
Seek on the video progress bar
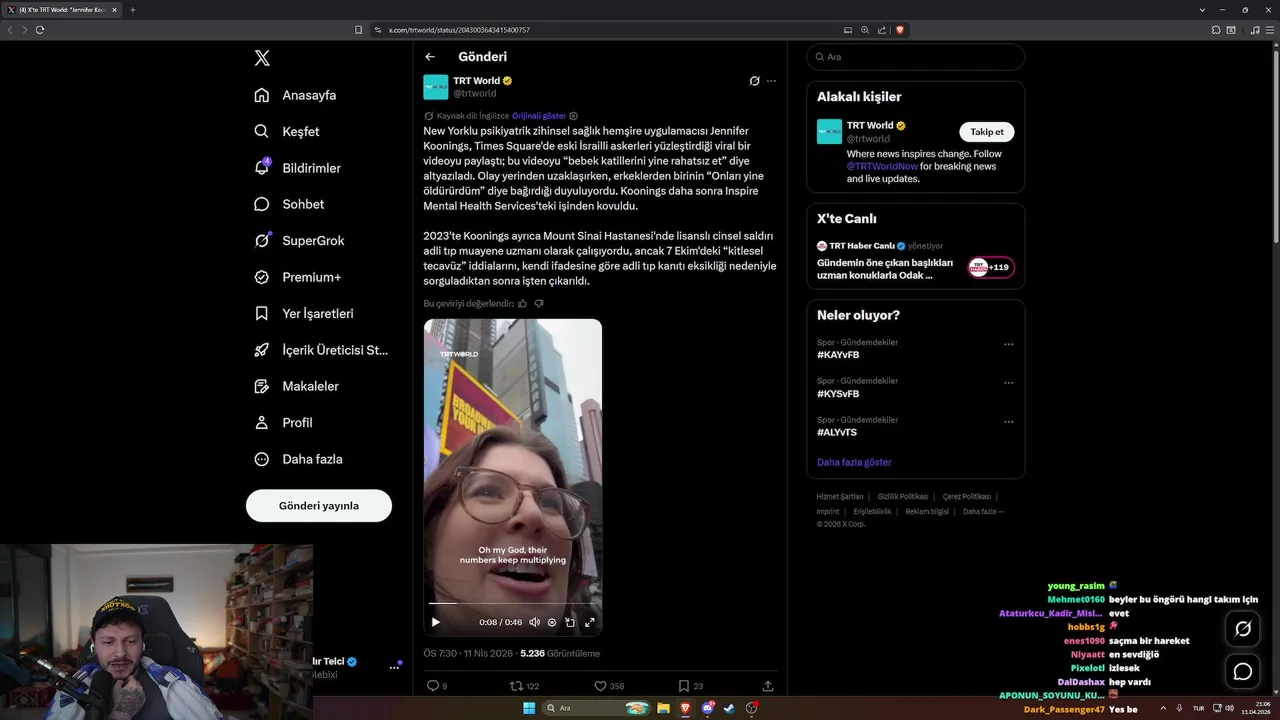512,604
